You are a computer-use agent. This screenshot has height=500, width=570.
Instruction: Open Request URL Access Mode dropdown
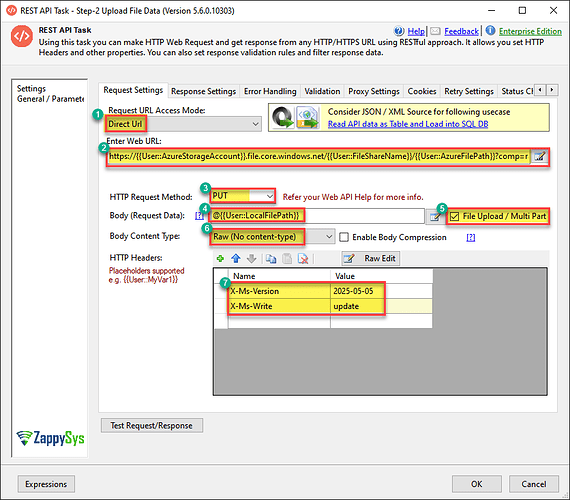point(183,124)
